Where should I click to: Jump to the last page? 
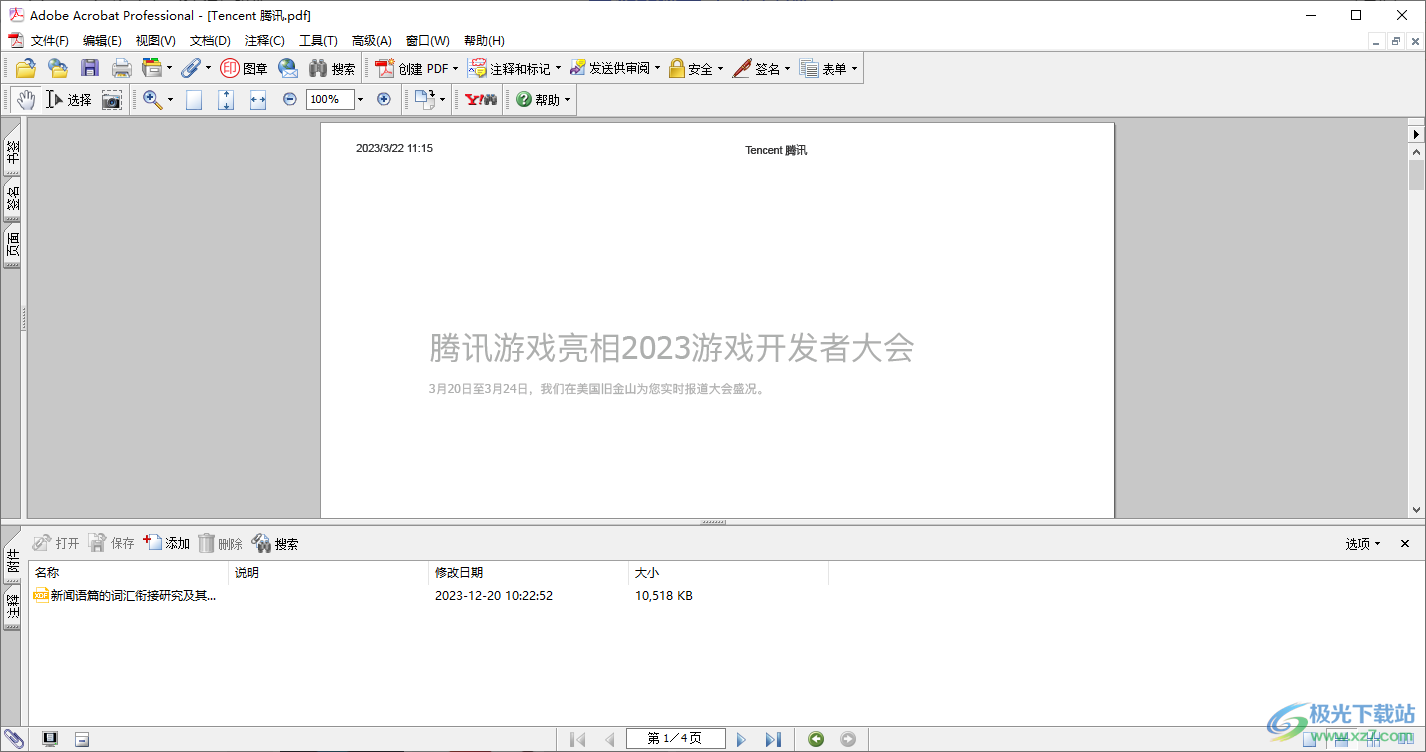[773, 739]
